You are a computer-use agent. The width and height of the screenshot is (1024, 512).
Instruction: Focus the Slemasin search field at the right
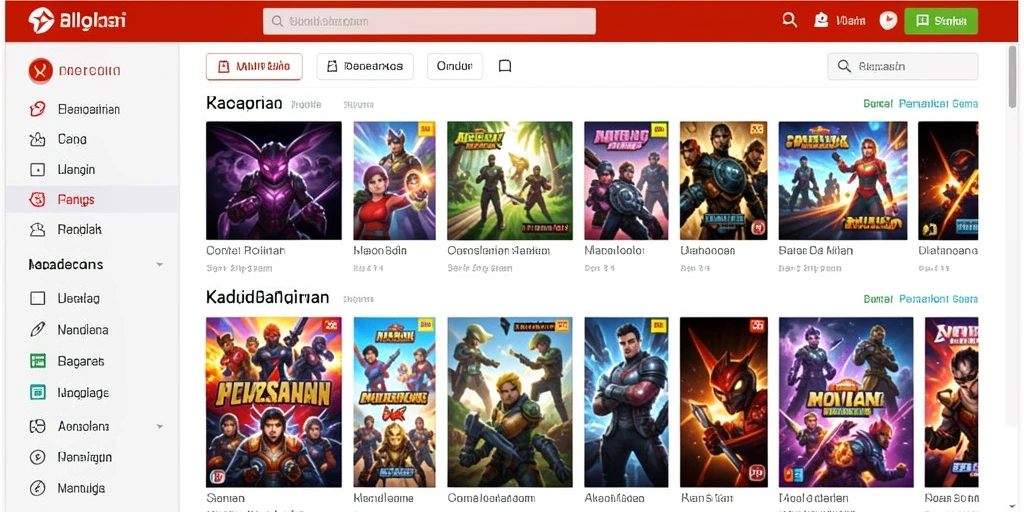tap(903, 67)
